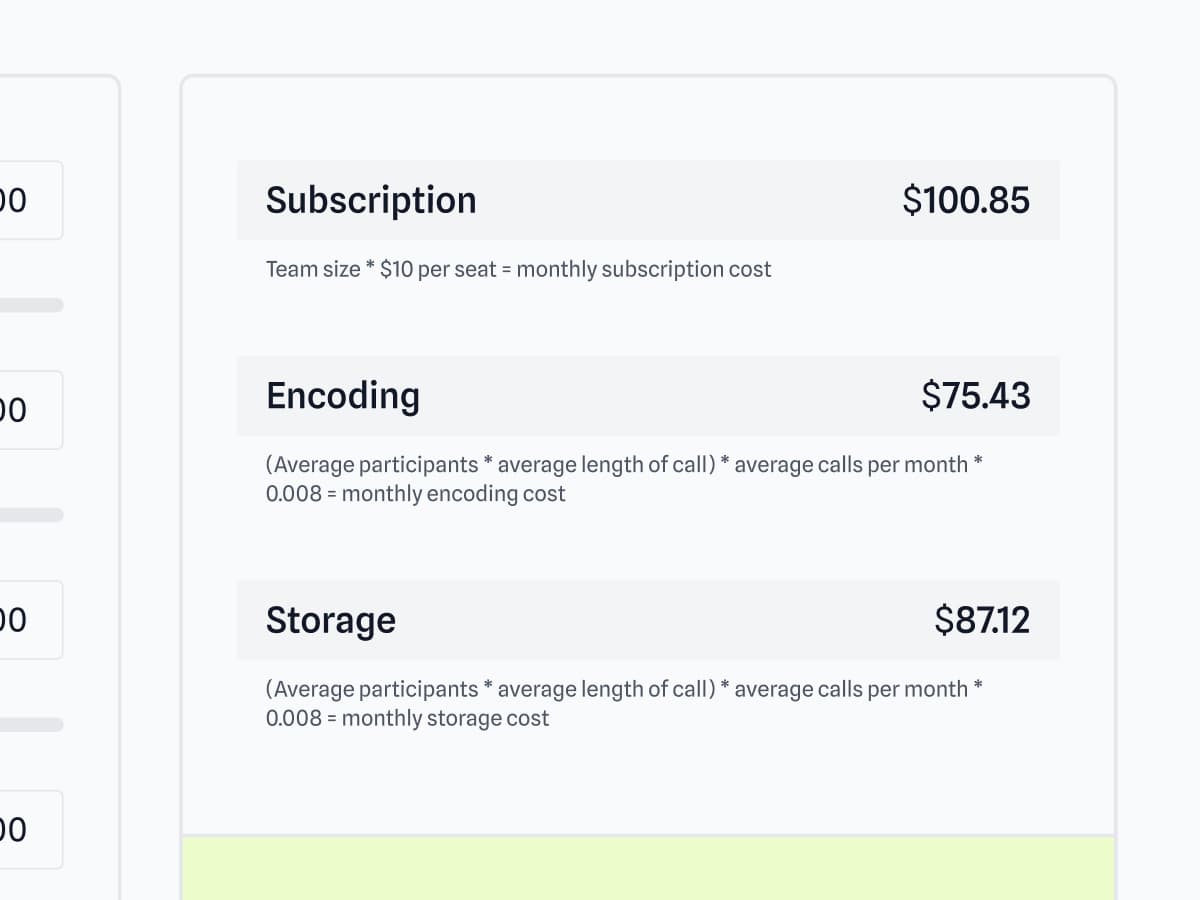The width and height of the screenshot is (1200, 900).
Task: Focus the bottom number input on the left
Action: [x=28, y=830]
